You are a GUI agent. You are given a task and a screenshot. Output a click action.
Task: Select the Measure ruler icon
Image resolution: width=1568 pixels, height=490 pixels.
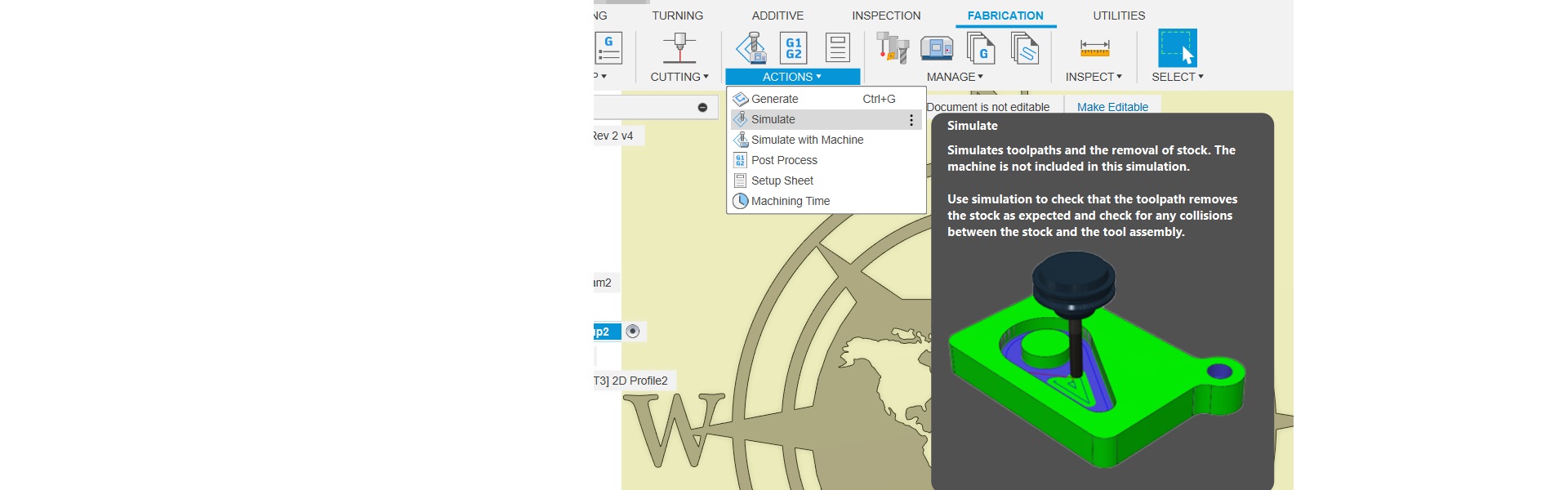coord(1094,48)
